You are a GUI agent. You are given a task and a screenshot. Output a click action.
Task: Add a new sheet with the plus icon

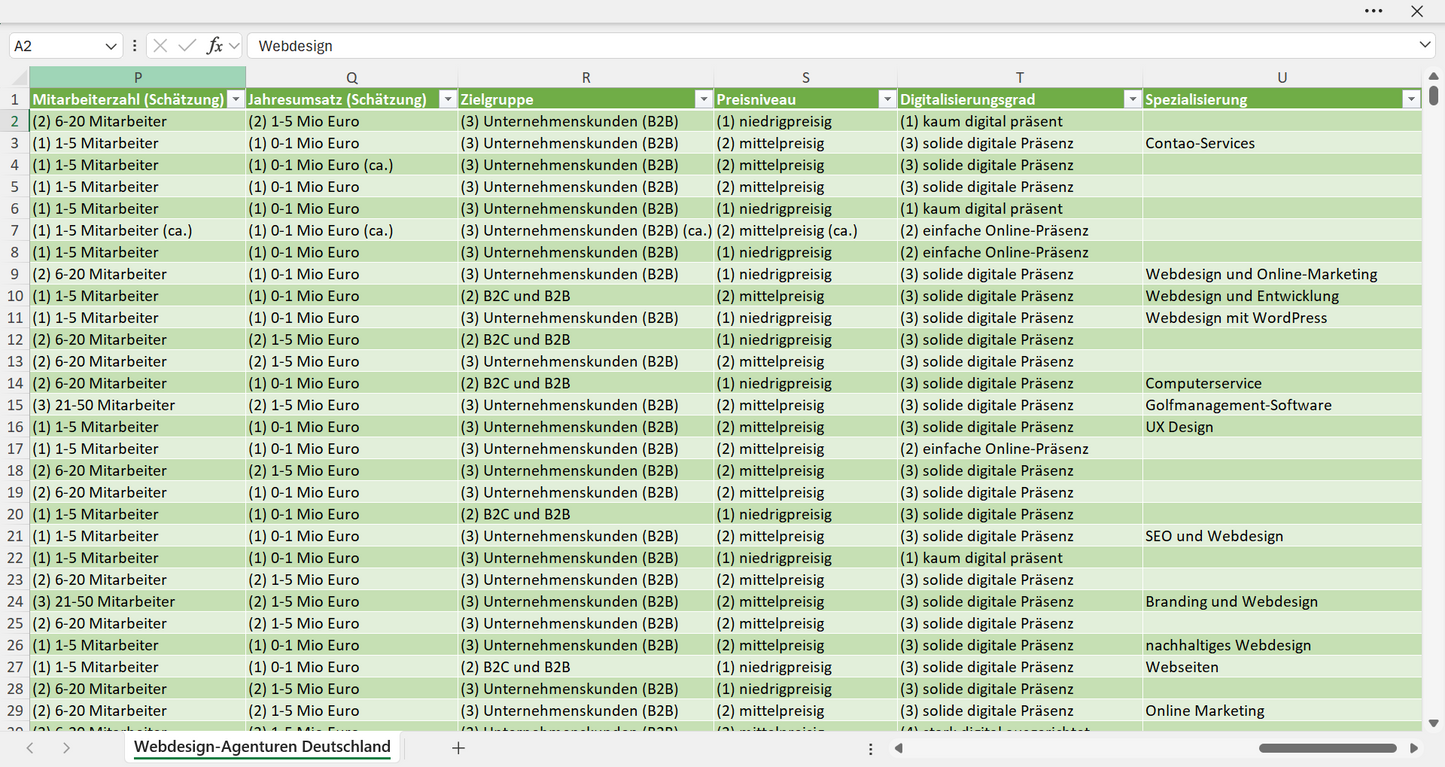[458, 748]
